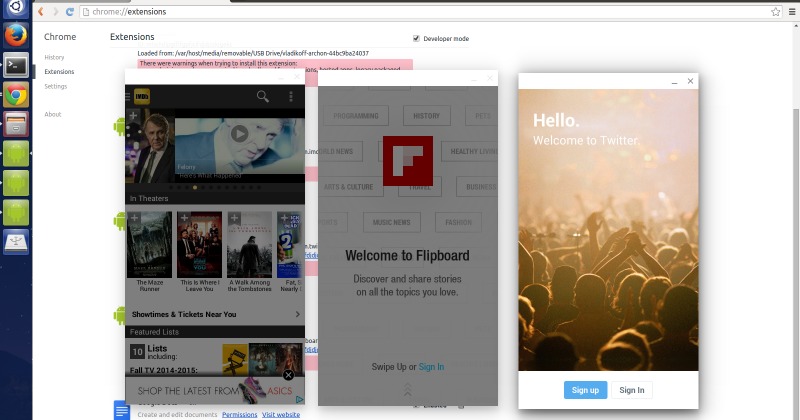Bookmark this page with the star icon

click(x=776, y=11)
